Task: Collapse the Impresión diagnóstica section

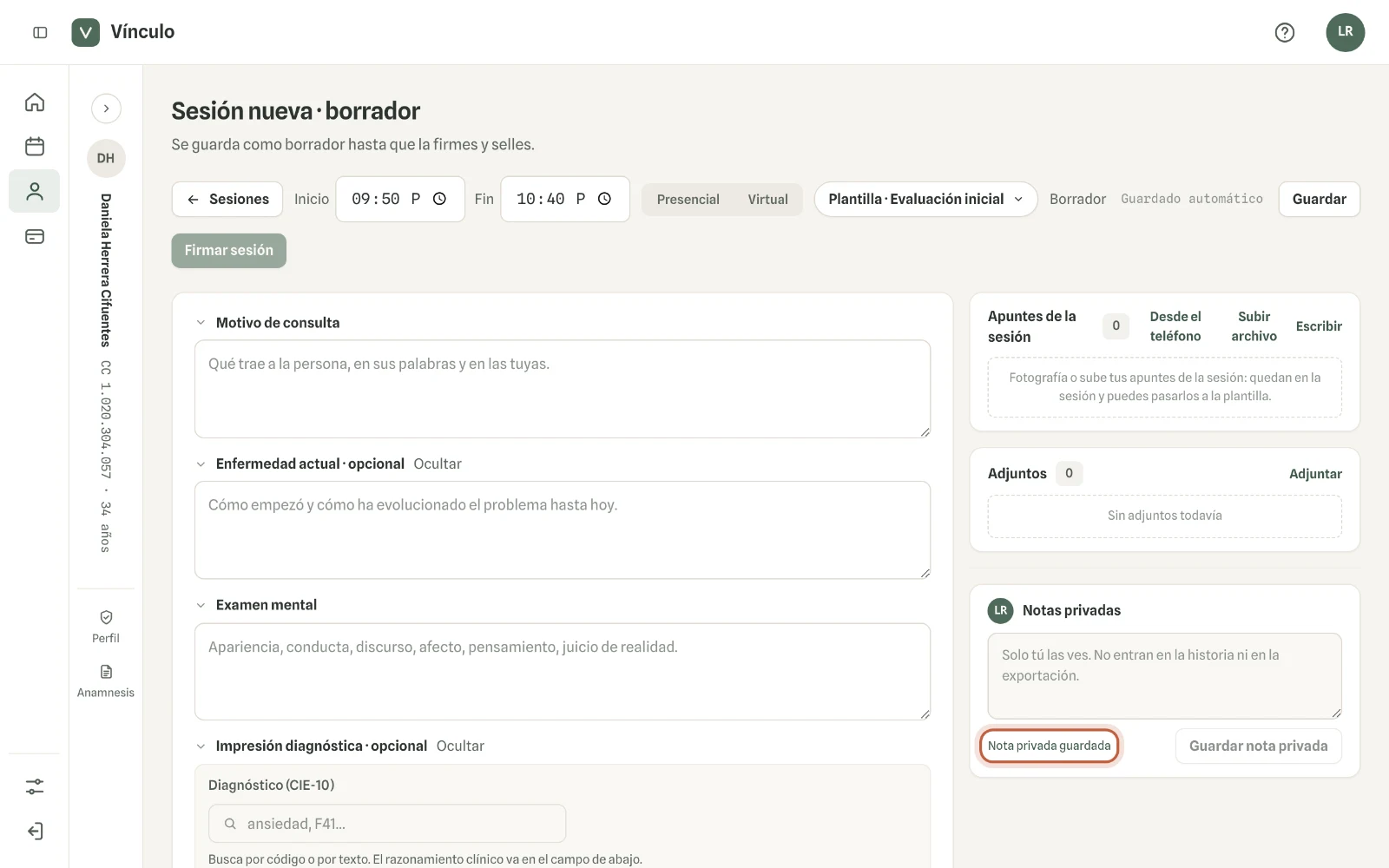Action: (201, 746)
